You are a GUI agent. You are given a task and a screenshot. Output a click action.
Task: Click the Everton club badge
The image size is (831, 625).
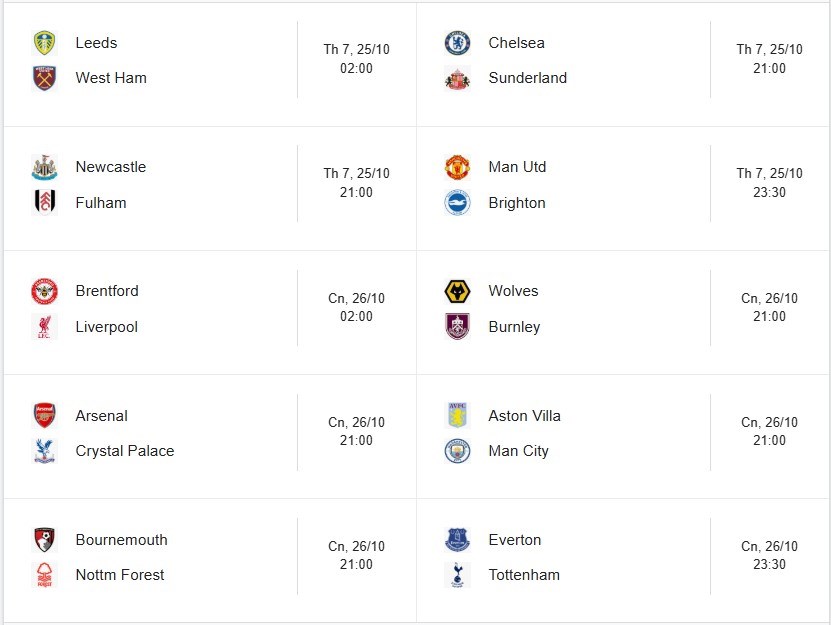(x=457, y=540)
